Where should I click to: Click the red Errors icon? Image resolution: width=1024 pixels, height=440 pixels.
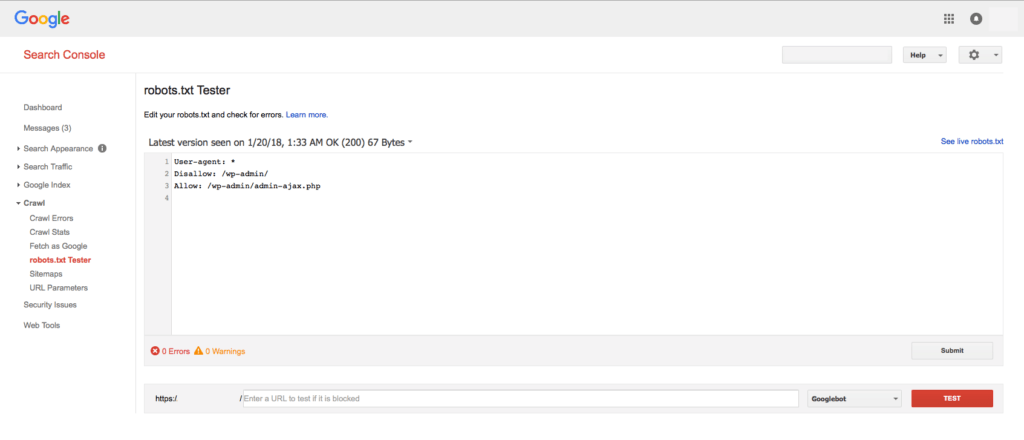click(x=155, y=351)
